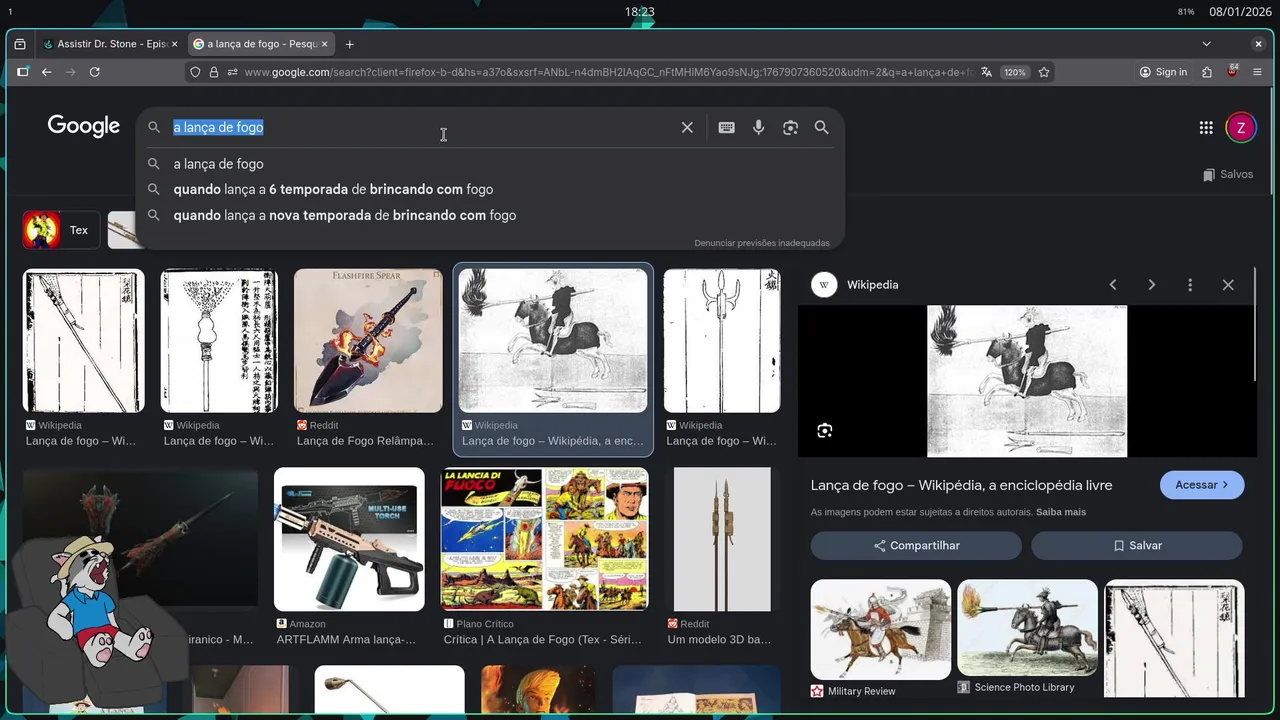
Task: Go back to previous page
Action: (x=47, y=72)
